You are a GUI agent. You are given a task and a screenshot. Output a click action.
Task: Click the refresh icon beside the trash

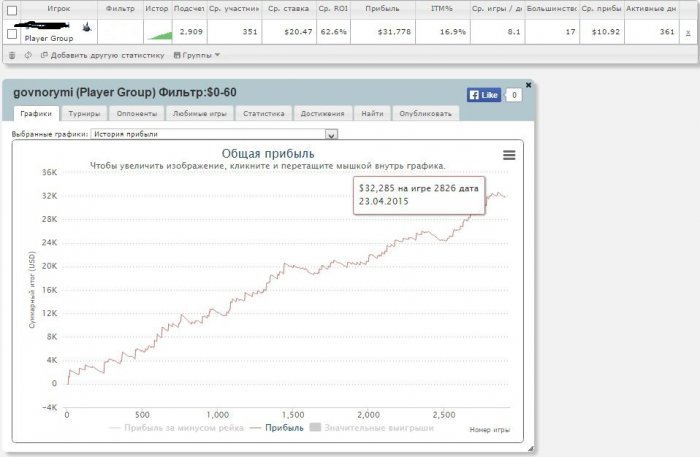(28, 55)
